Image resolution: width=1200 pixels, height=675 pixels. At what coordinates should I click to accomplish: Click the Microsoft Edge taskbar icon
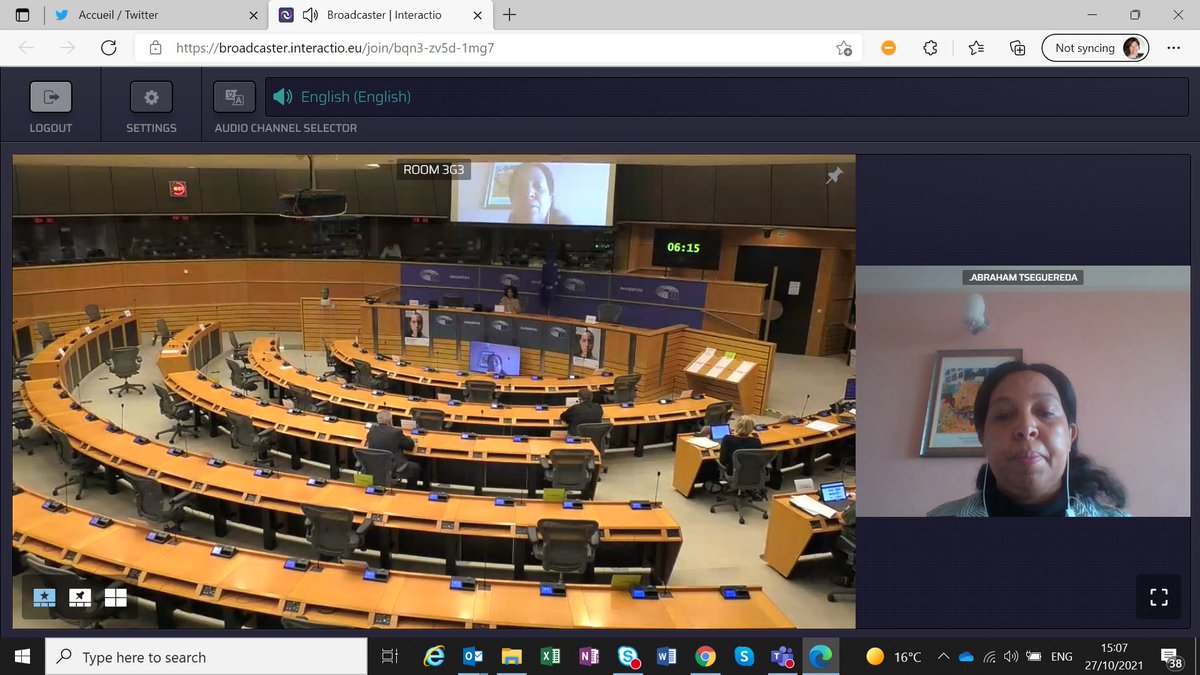point(821,657)
